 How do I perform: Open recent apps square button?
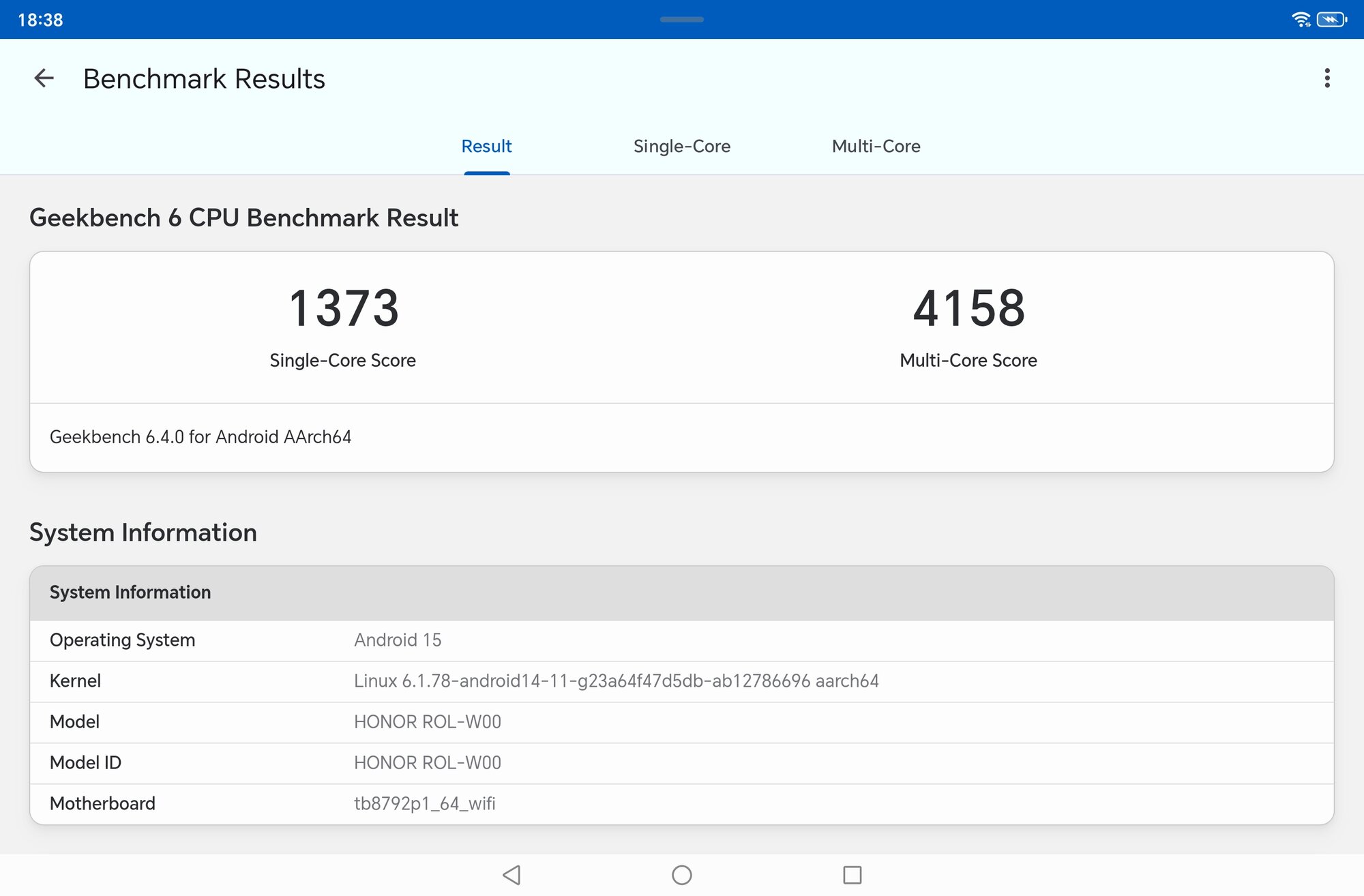[852, 875]
